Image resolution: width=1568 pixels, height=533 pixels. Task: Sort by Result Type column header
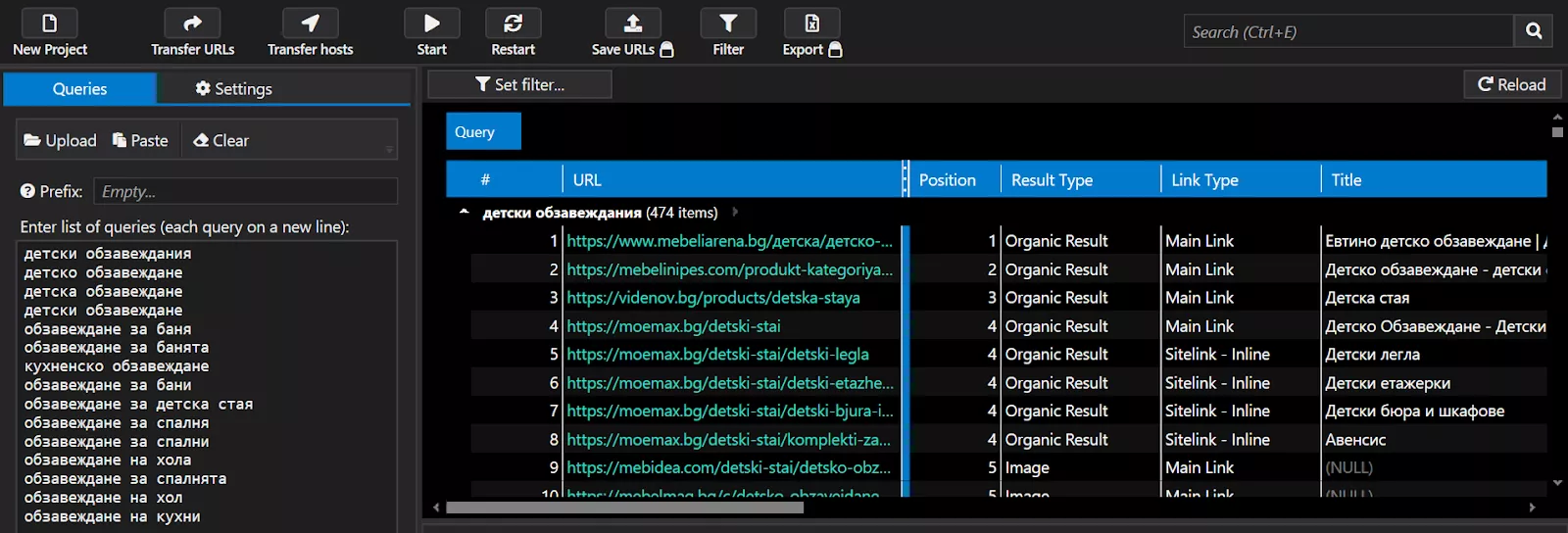point(1081,179)
